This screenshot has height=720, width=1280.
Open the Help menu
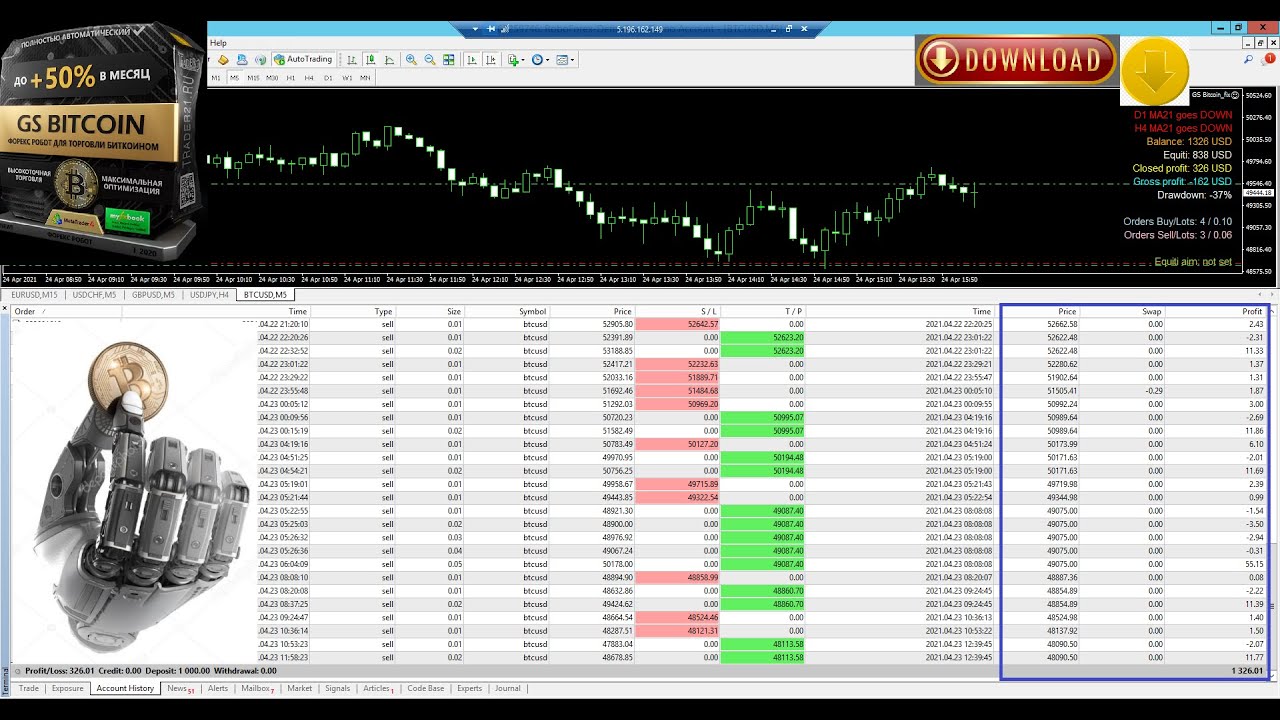(x=218, y=43)
